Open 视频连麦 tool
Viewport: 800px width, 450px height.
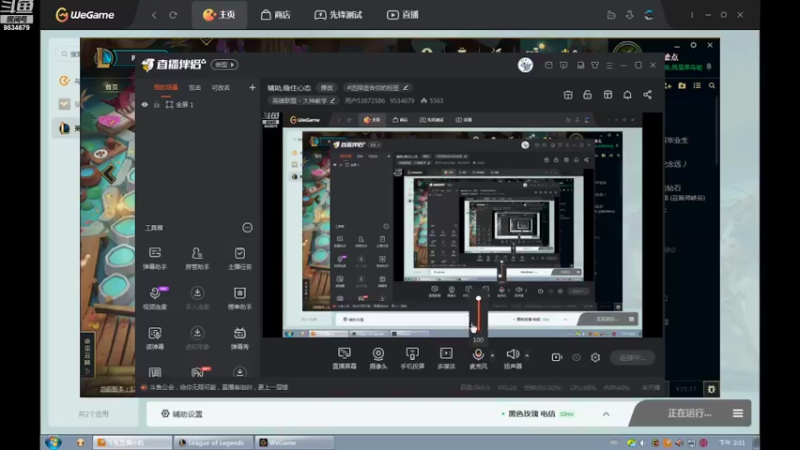(155, 298)
